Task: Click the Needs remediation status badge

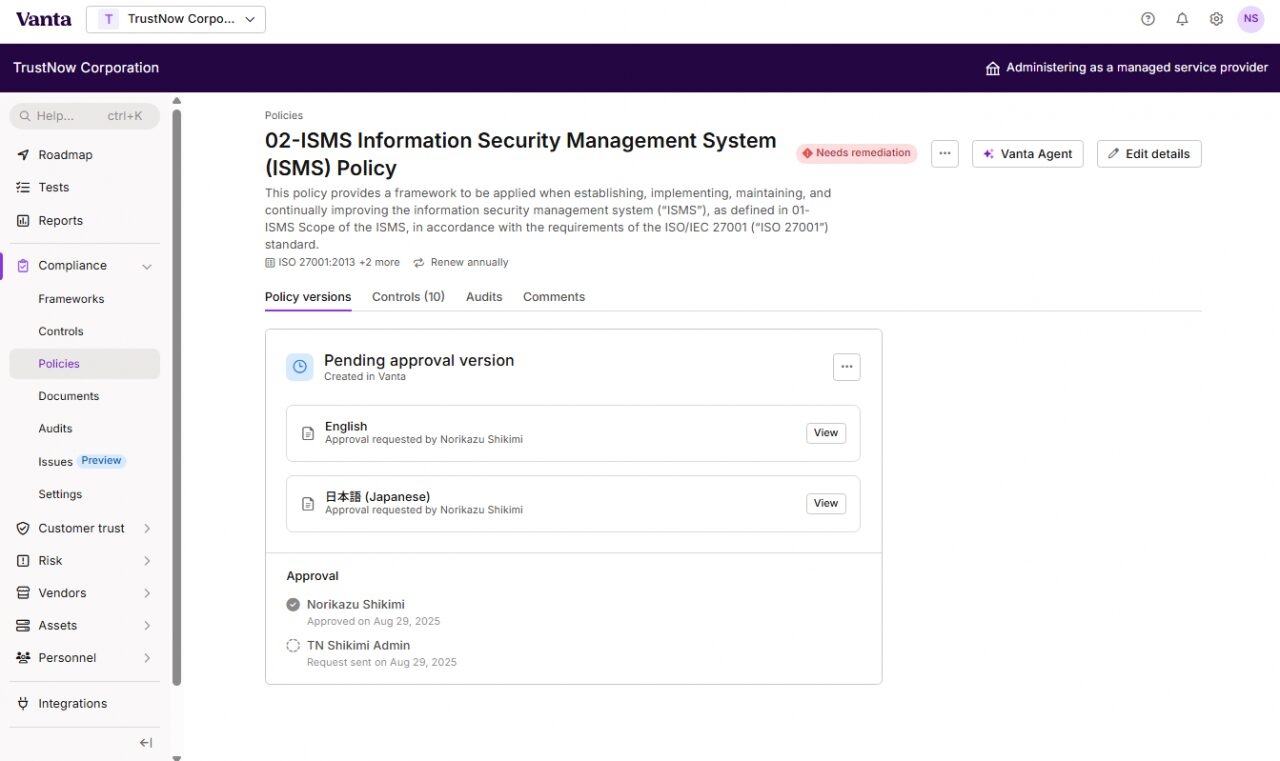Action: [857, 153]
